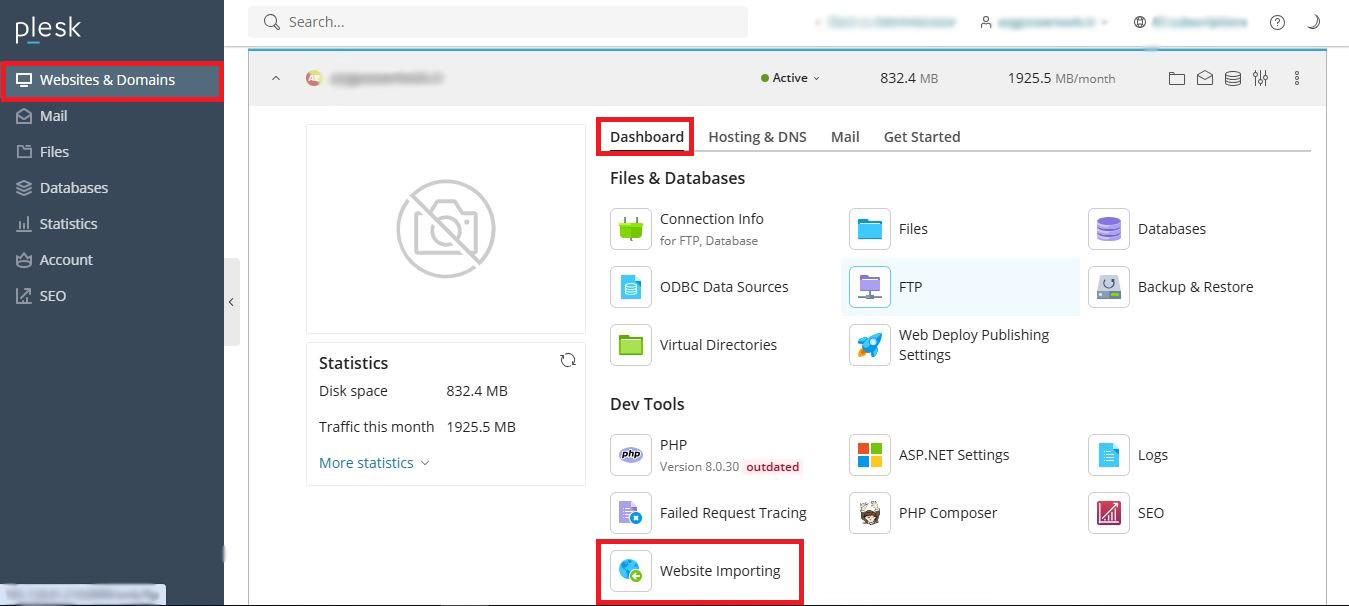The width and height of the screenshot is (1349, 606).
Task: Select Account in the left sidebar
Action: [x=112, y=260]
